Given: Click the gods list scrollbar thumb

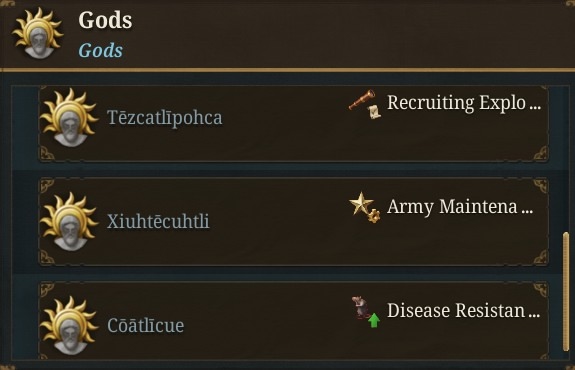Looking at the screenshot, I should [x=566, y=292].
